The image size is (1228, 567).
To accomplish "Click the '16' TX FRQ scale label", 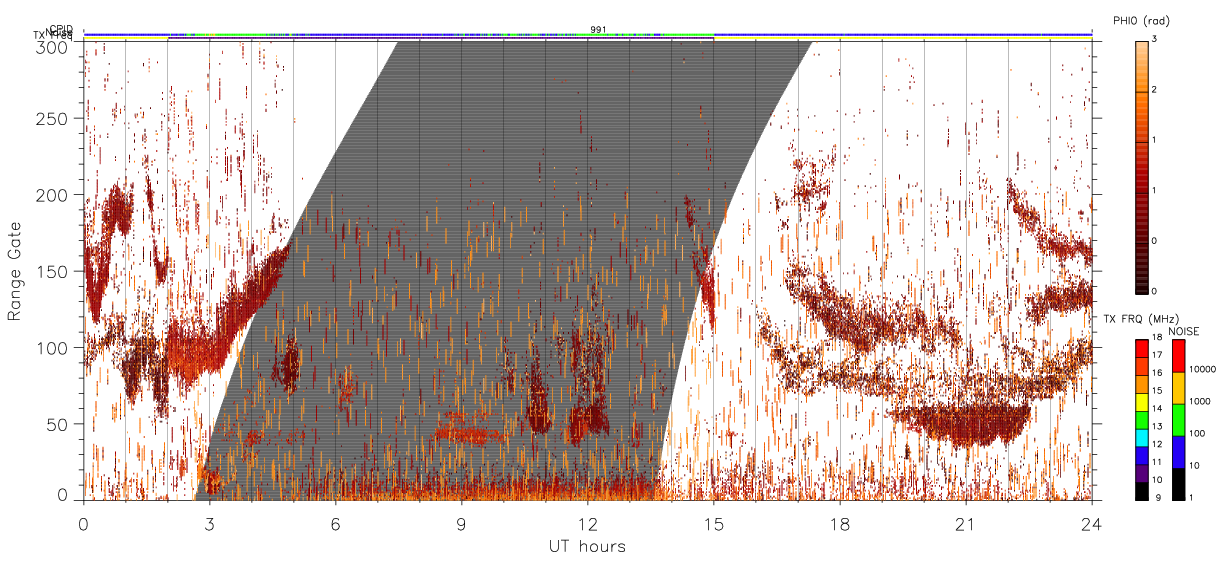I will (1157, 373).
